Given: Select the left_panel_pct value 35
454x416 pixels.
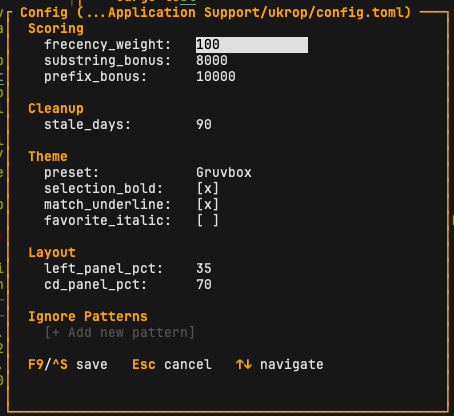Looking at the screenshot, I should pos(204,269).
